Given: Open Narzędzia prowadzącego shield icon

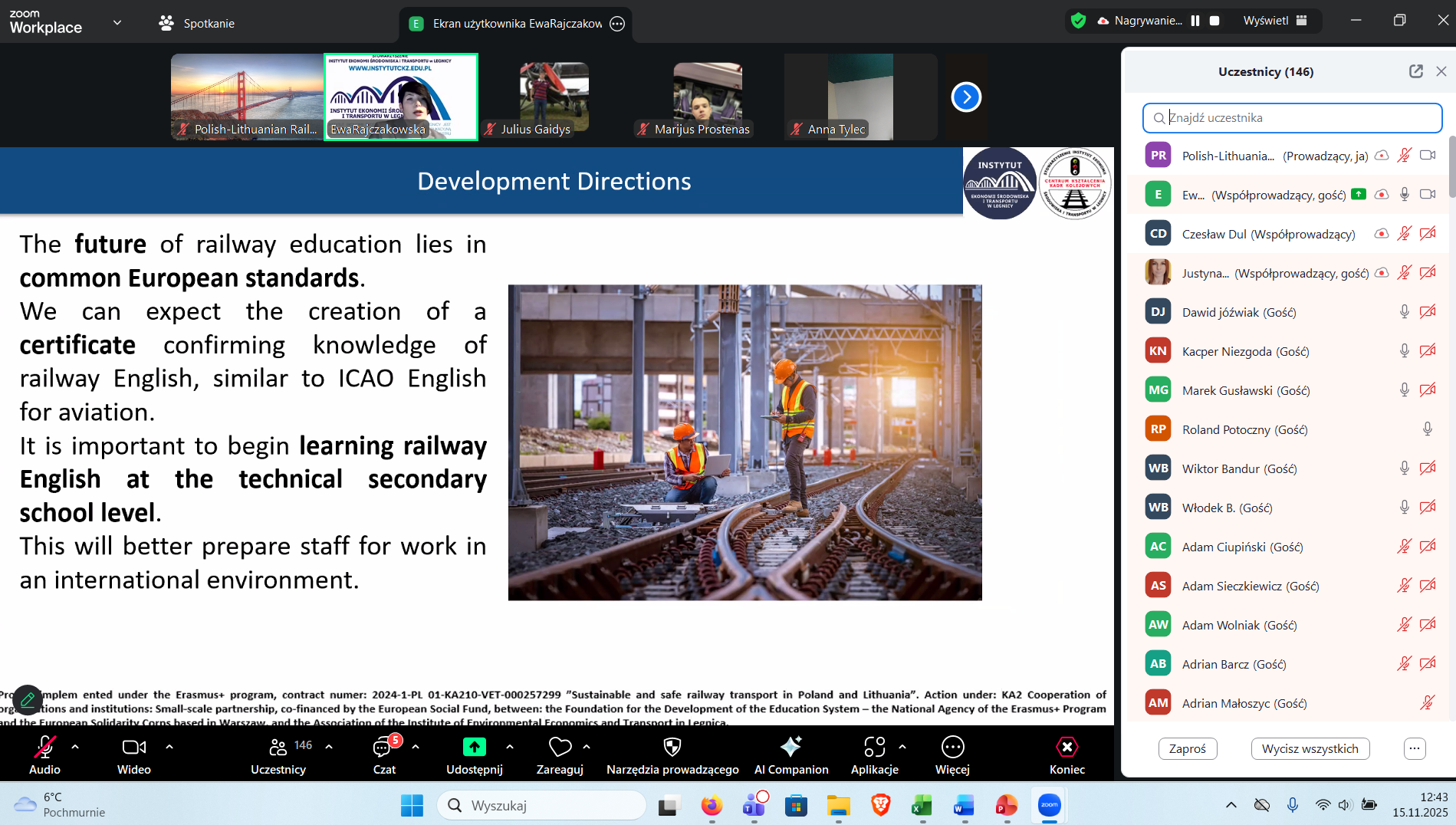Looking at the screenshot, I should 672,748.
